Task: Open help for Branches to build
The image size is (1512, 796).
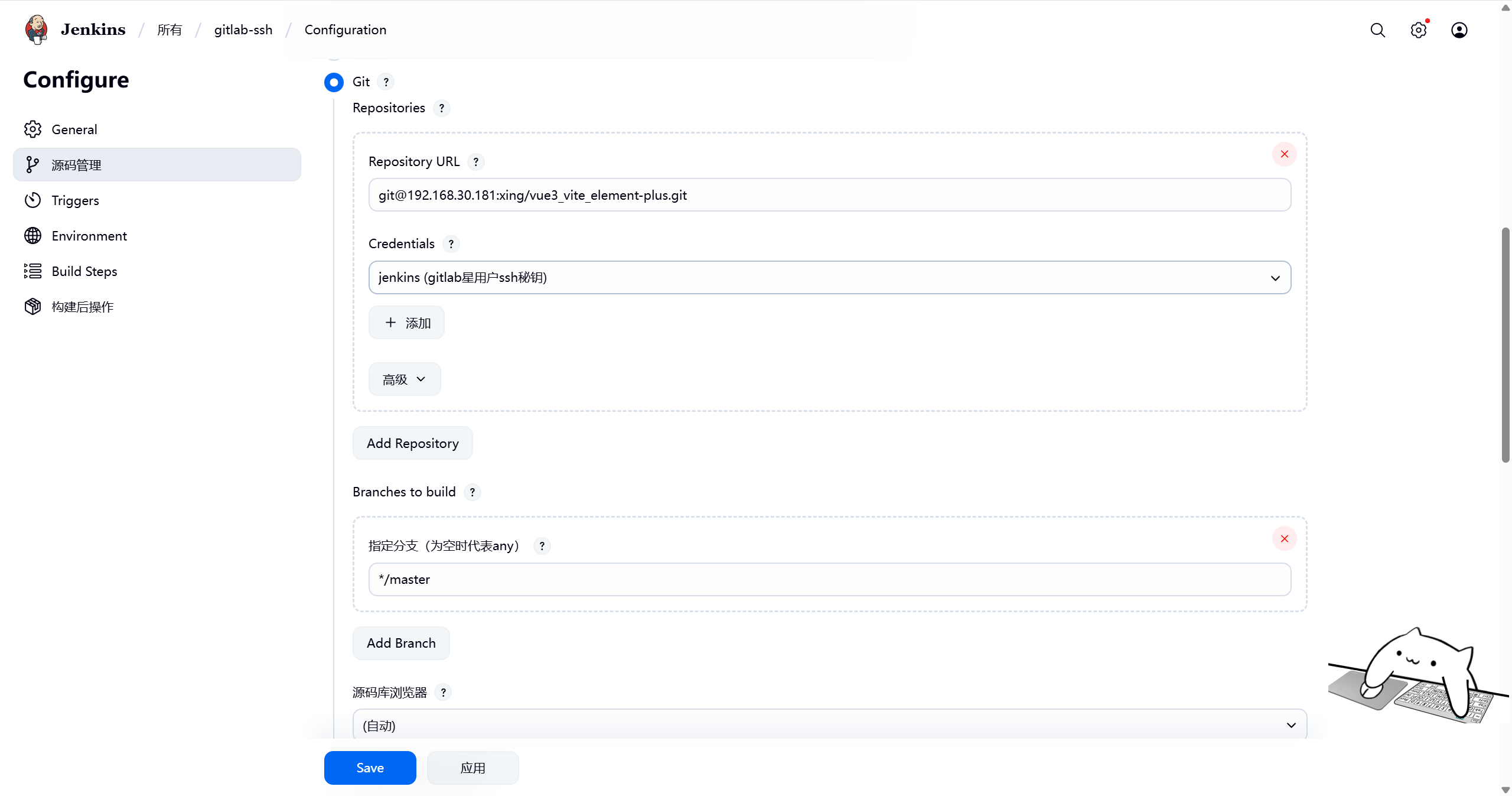Action: coord(472,492)
